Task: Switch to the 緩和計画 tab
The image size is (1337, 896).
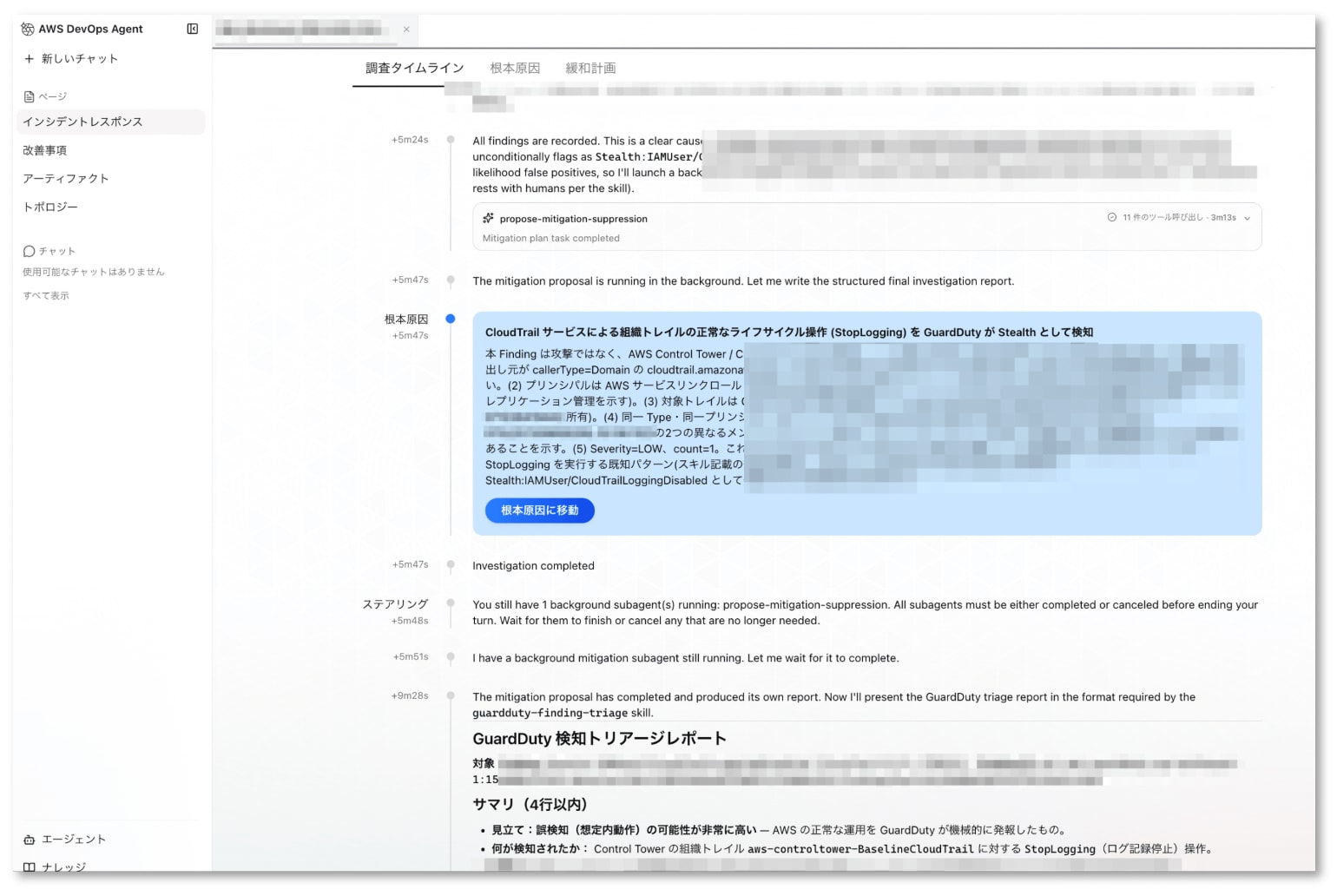Action: 590,68
